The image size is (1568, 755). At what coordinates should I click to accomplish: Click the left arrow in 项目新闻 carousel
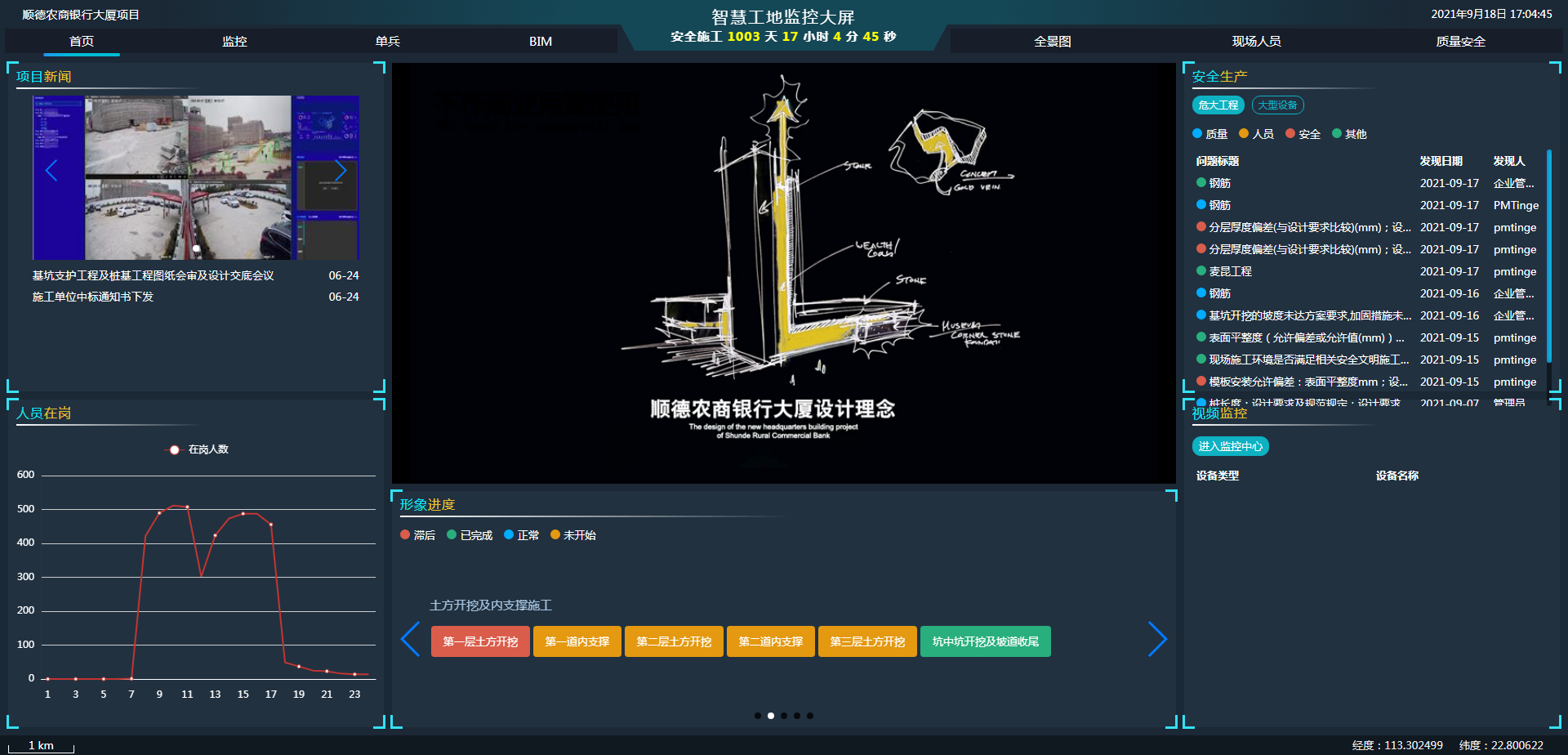tap(51, 170)
